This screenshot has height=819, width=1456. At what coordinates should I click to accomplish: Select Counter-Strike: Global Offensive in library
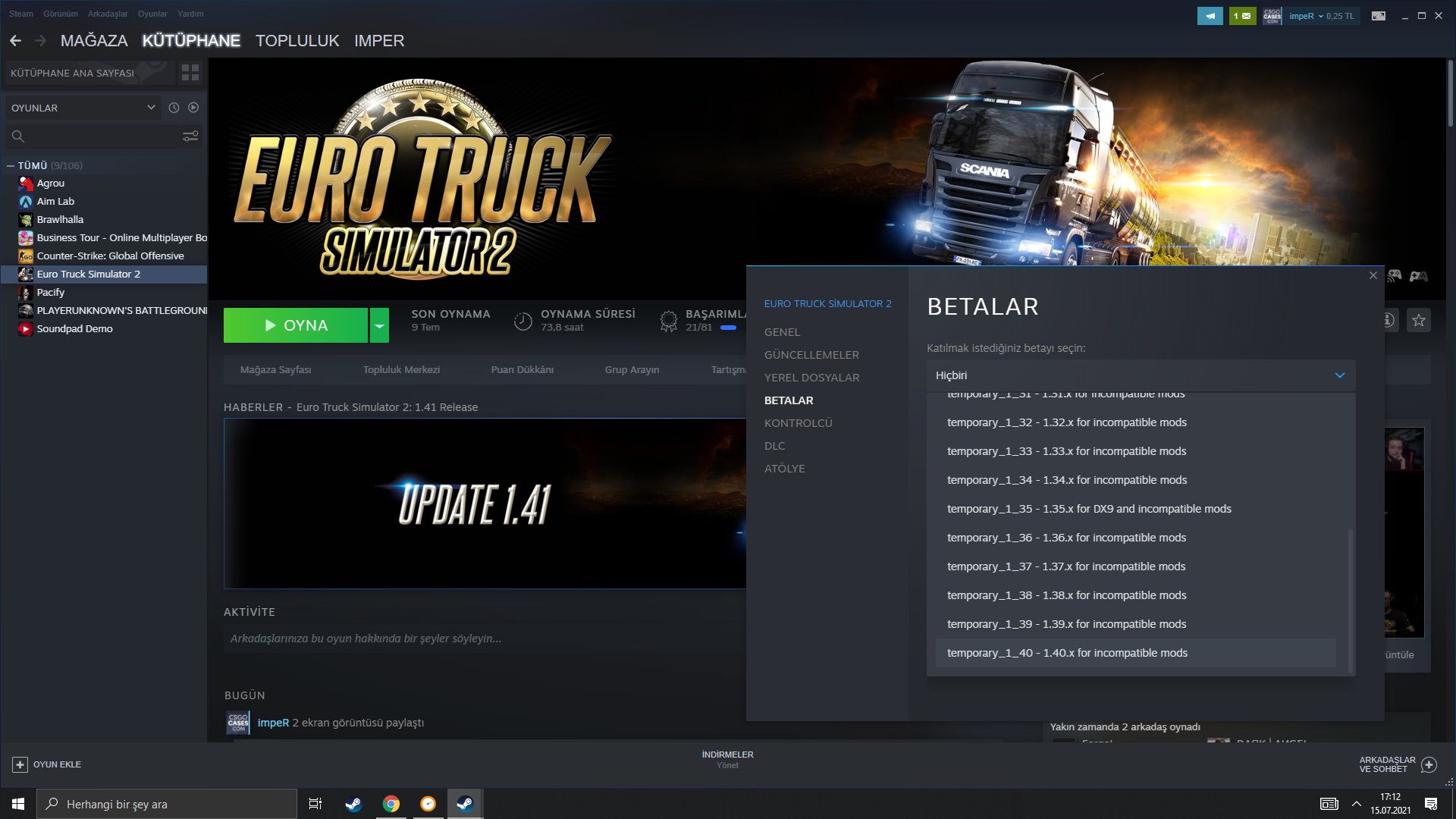click(x=110, y=256)
